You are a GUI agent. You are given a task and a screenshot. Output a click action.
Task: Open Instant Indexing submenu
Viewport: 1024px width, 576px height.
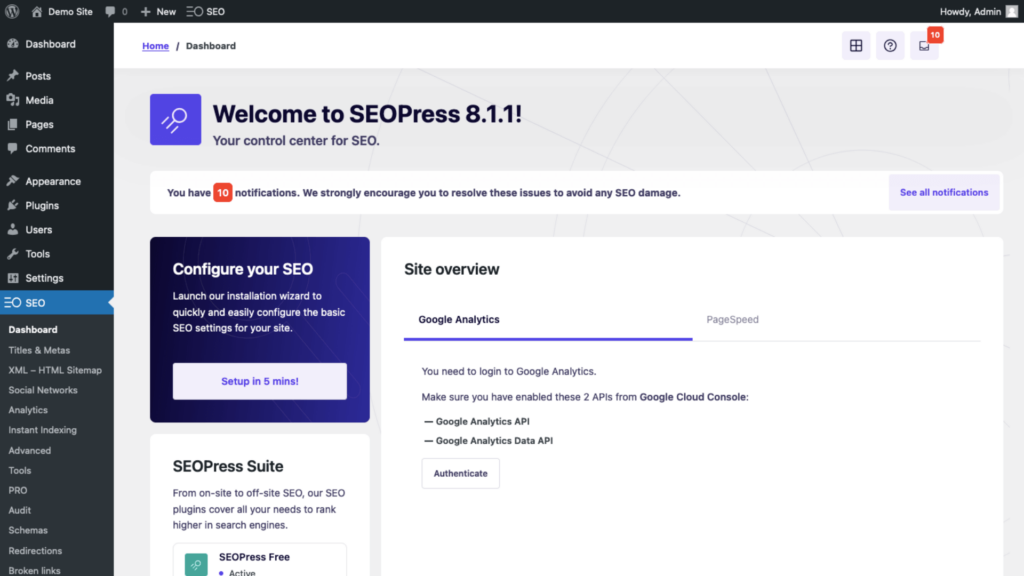click(x=42, y=430)
